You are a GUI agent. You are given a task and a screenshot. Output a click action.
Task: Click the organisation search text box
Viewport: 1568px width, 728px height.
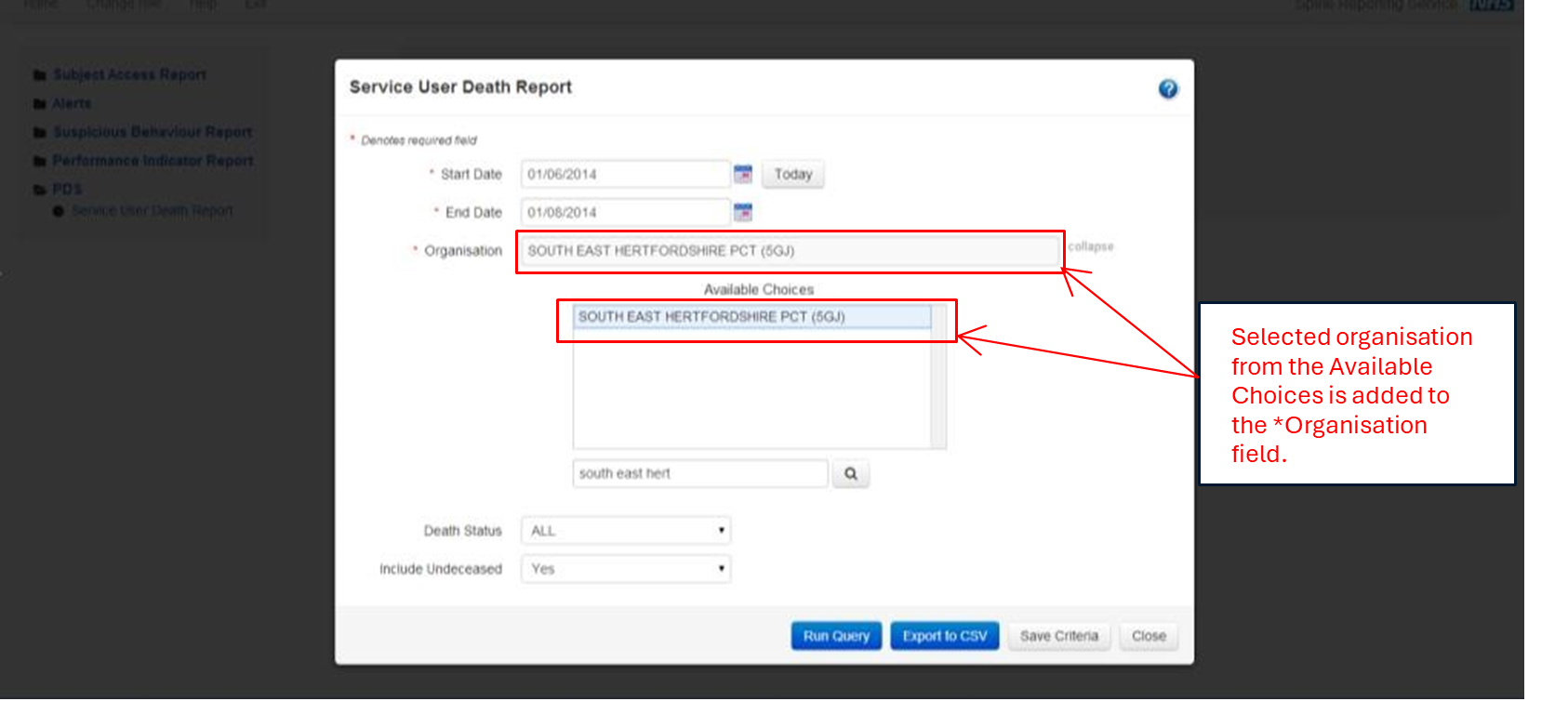(700, 473)
